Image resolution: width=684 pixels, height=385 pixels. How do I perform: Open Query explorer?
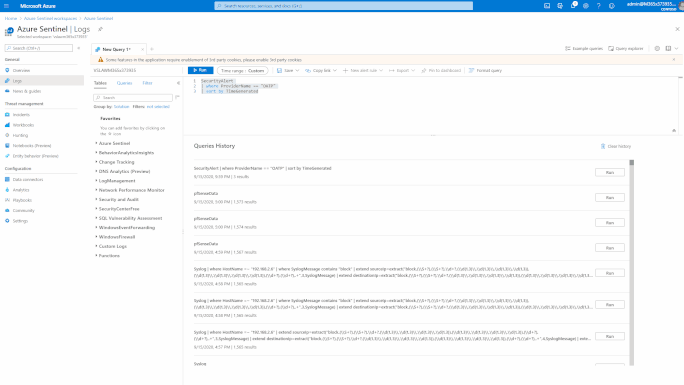pyautogui.click(x=626, y=48)
